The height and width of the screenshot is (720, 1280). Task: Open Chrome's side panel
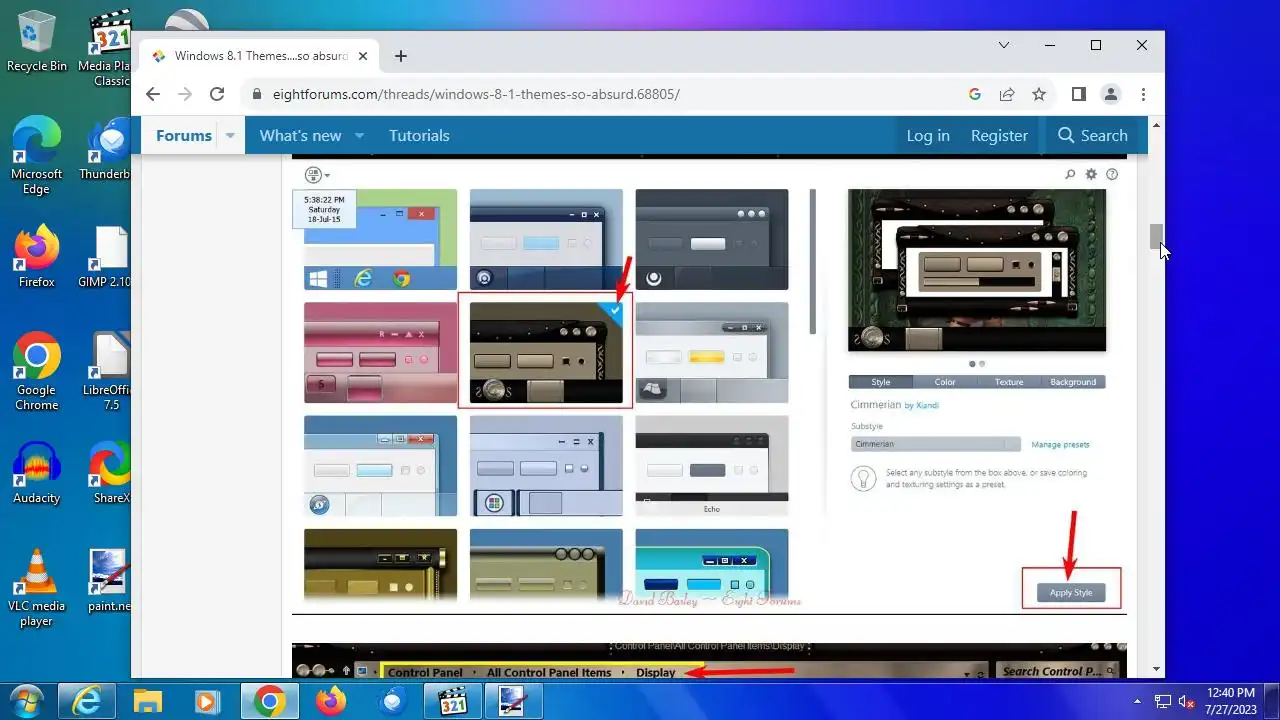click(1078, 94)
